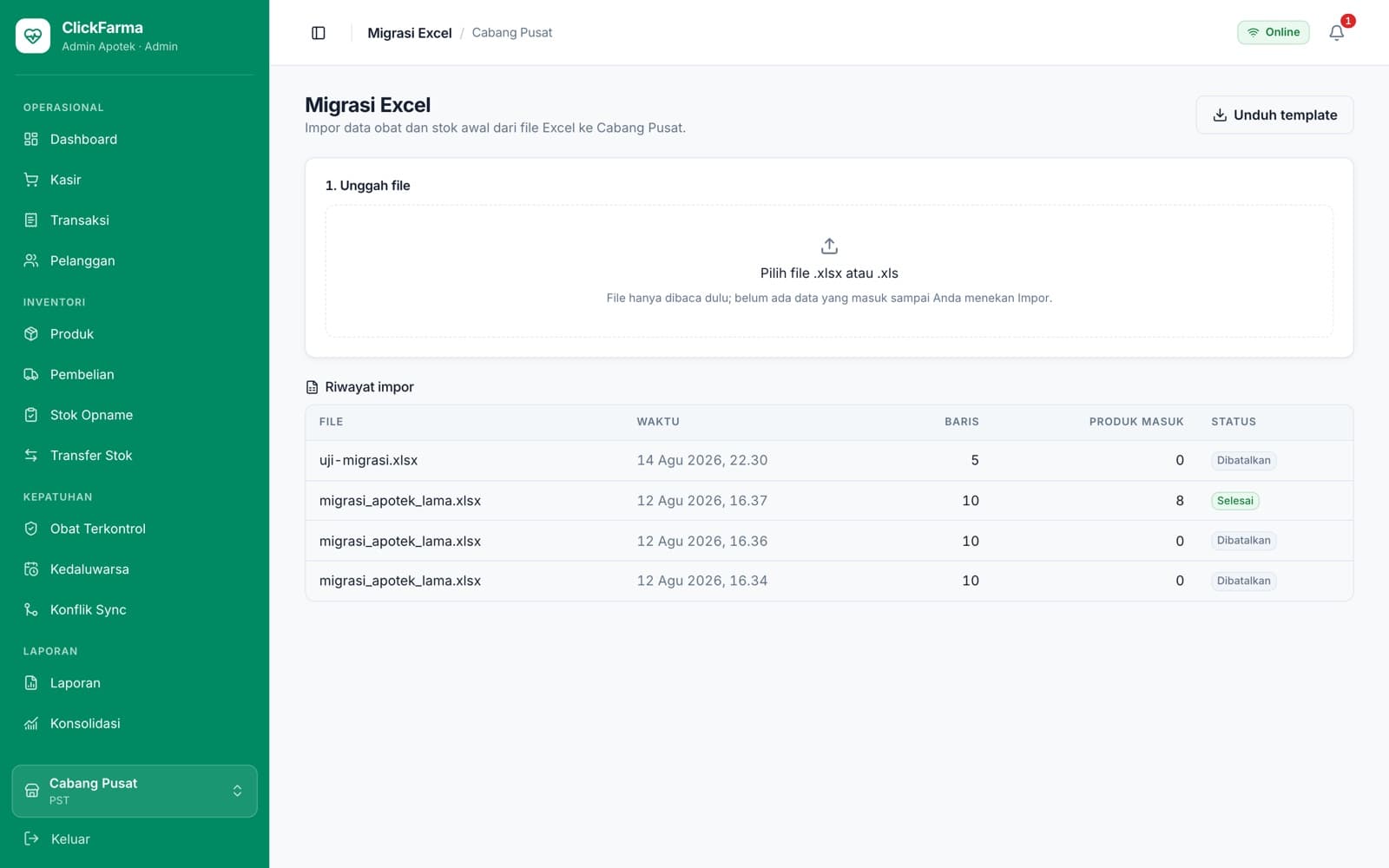Viewport: 1389px width, 868px height.
Task: Click the WAKTU column header
Action: coord(658,422)
